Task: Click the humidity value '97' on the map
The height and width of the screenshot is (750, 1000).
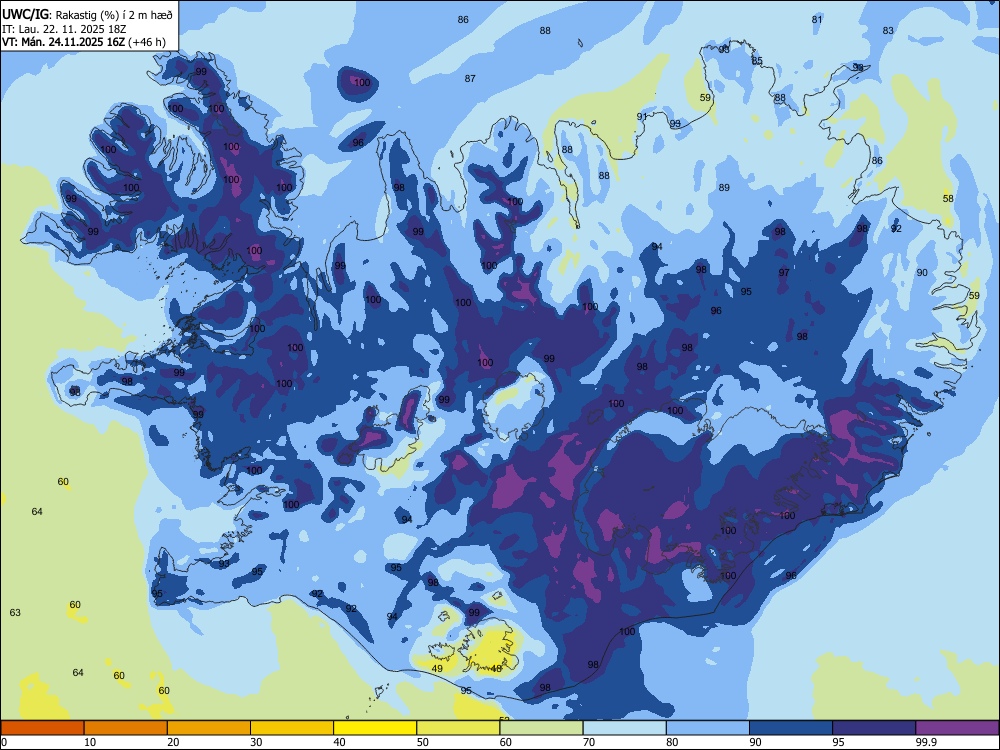Action: point(784,272)
